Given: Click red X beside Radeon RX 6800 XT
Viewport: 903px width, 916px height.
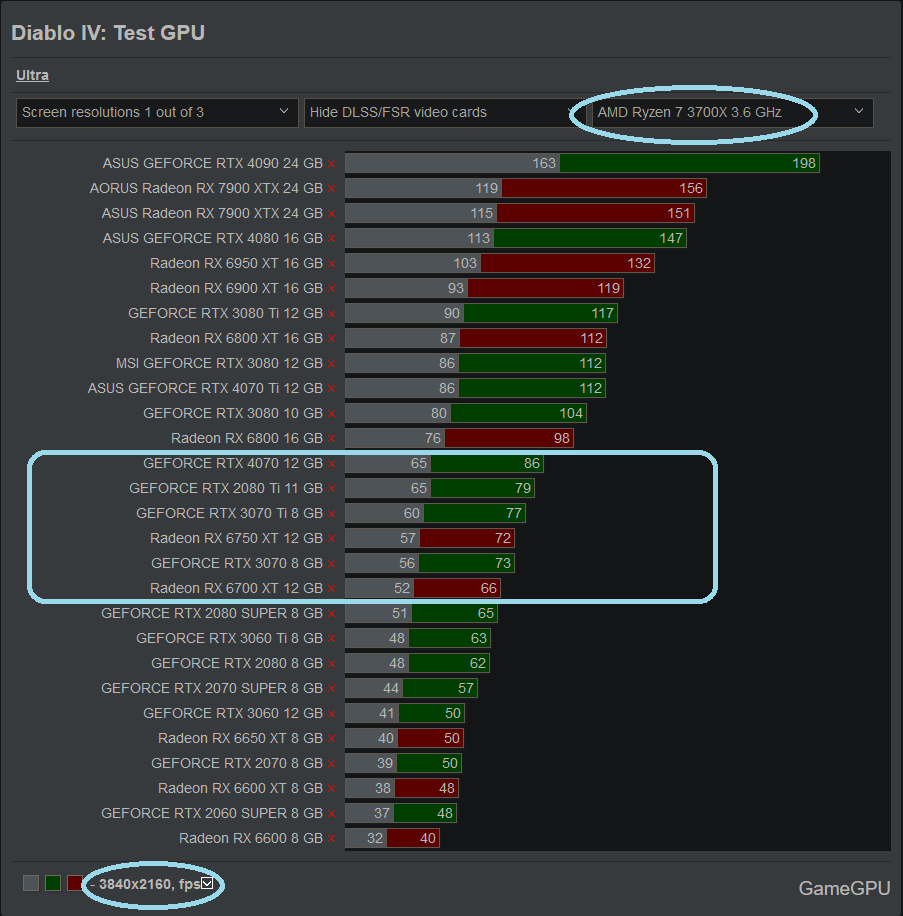Looking at the screenshot, I should click(332, 339).
